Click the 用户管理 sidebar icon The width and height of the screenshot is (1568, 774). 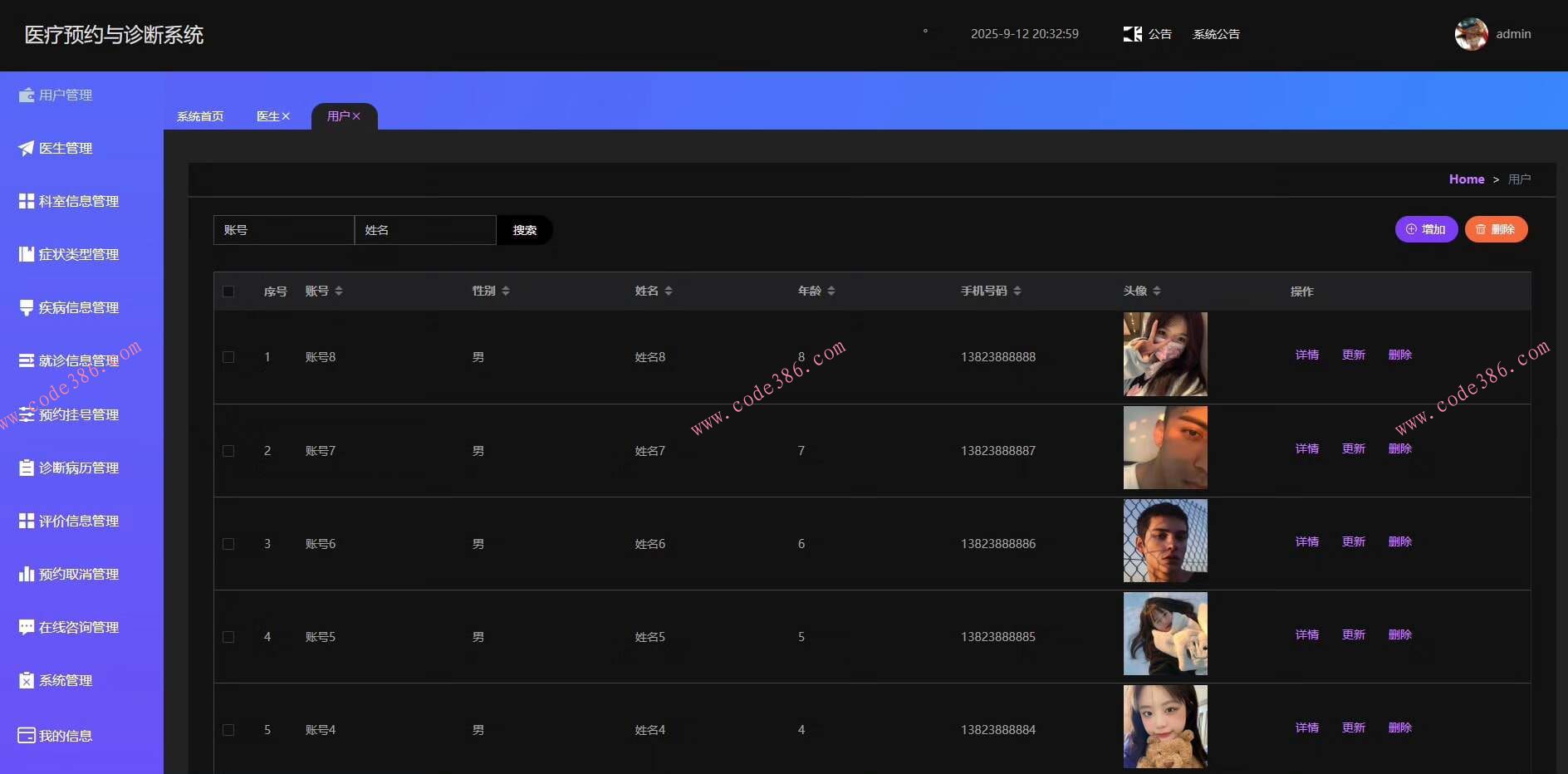tap(27, 96)
